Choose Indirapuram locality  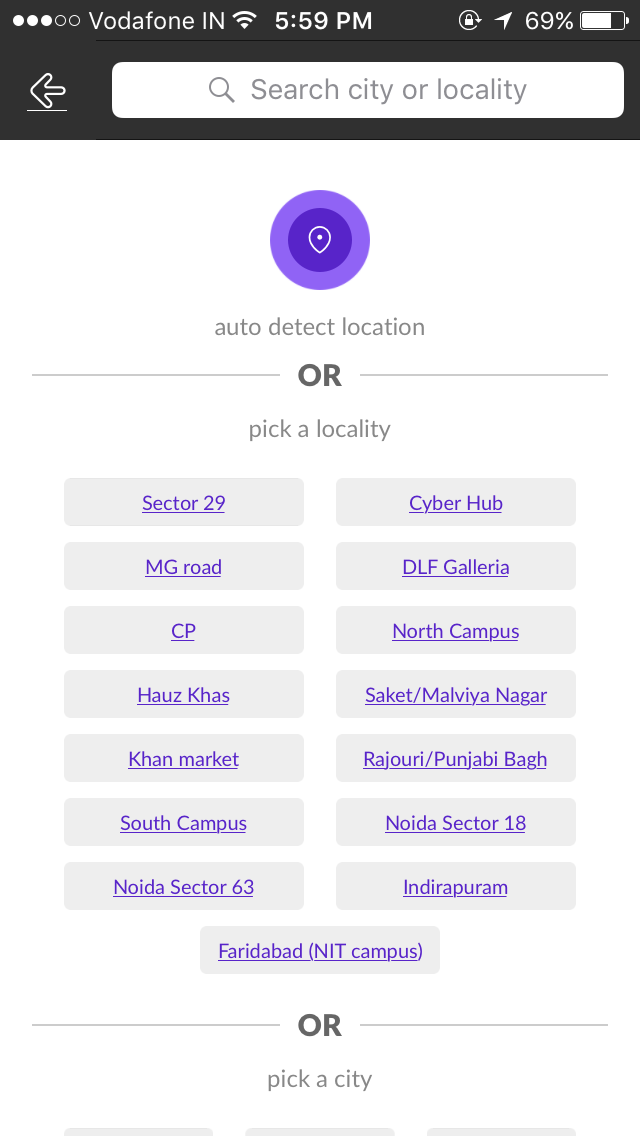pos(456,887)
